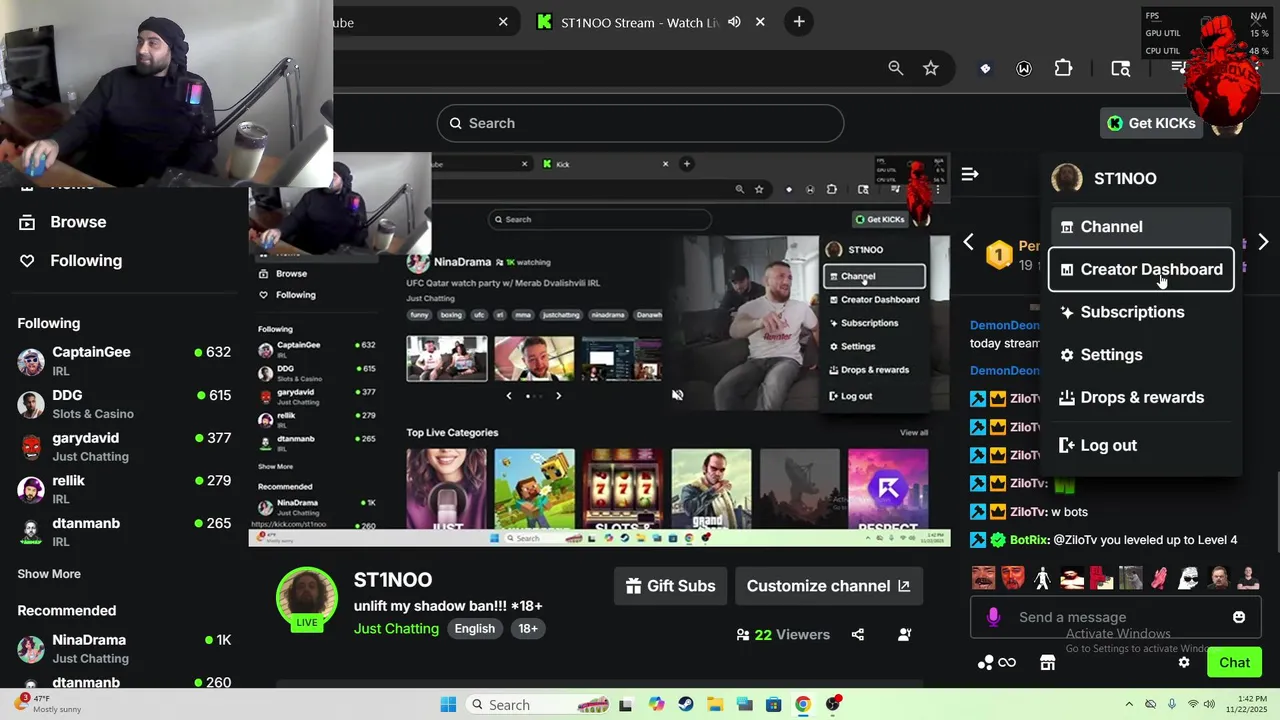Collapse the chat with the arrow-lines icon

pyautogui.click(x=969, y=174)
